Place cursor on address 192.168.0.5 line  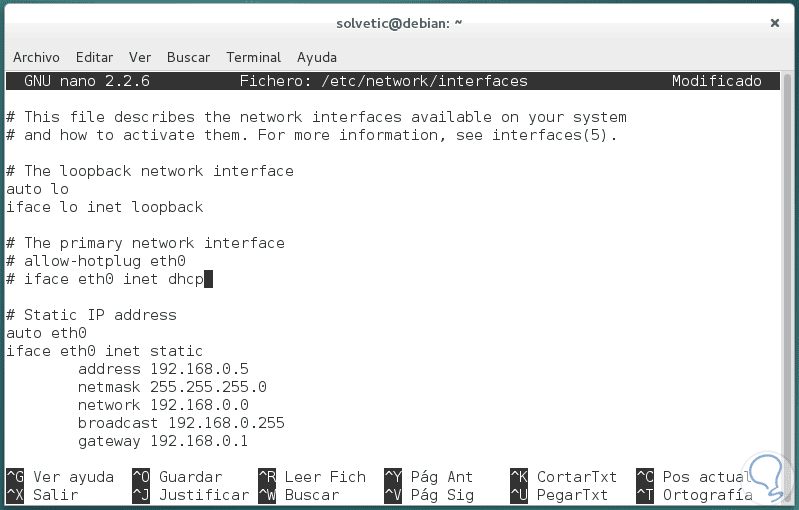163,369
